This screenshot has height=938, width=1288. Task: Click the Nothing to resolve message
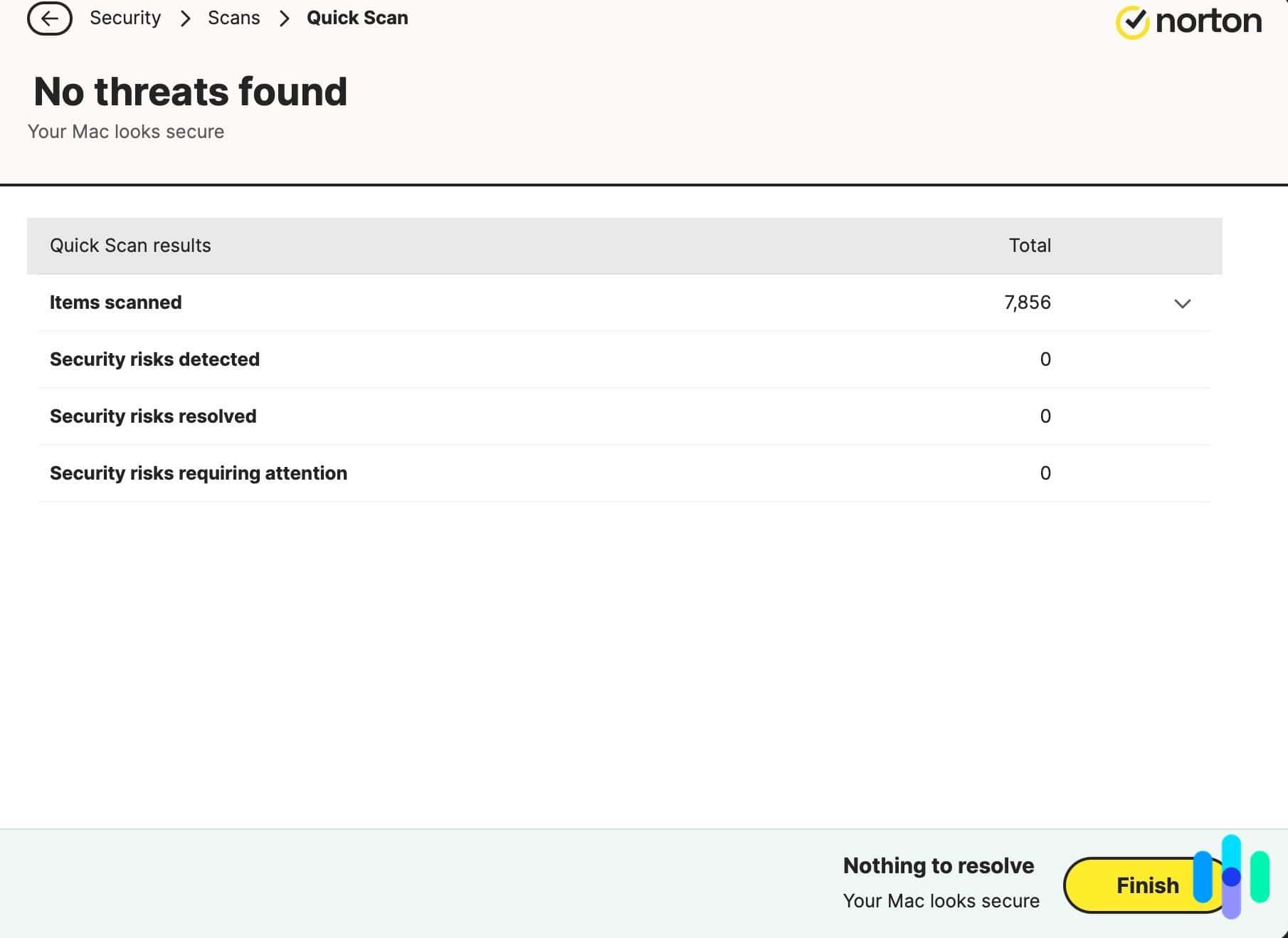click(938, 865)
